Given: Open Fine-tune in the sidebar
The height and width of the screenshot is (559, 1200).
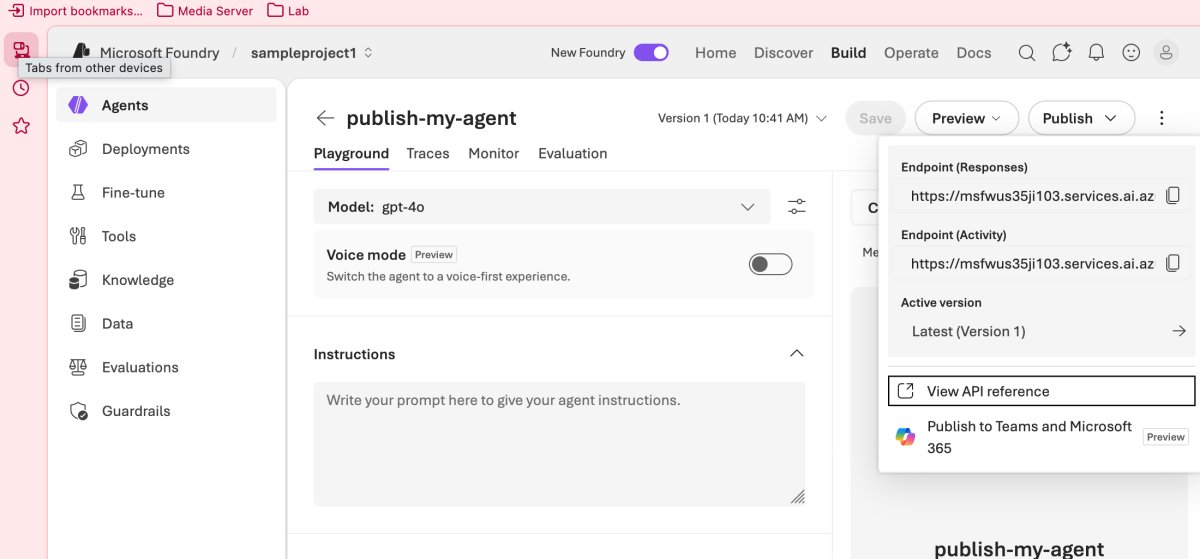Looking at the screenshot, I should tap(165, 192).
